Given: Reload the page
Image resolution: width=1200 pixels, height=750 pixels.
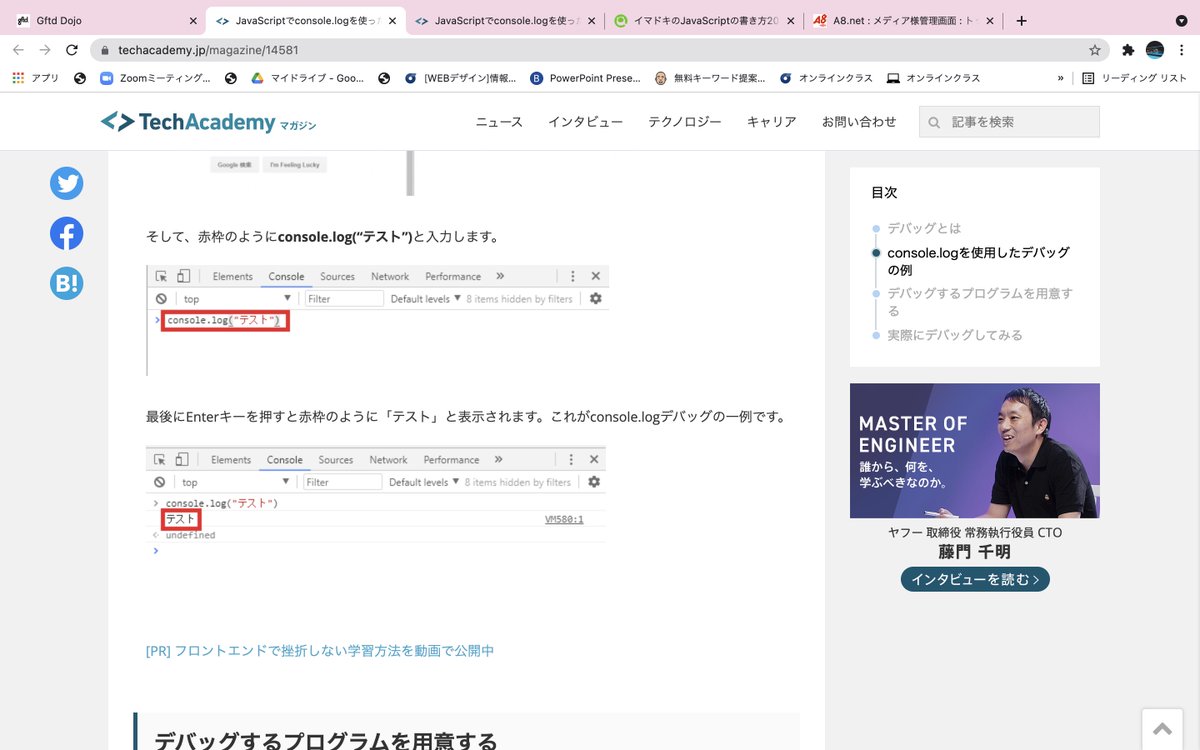Looking at the screenshot, I should pos(72,50).
